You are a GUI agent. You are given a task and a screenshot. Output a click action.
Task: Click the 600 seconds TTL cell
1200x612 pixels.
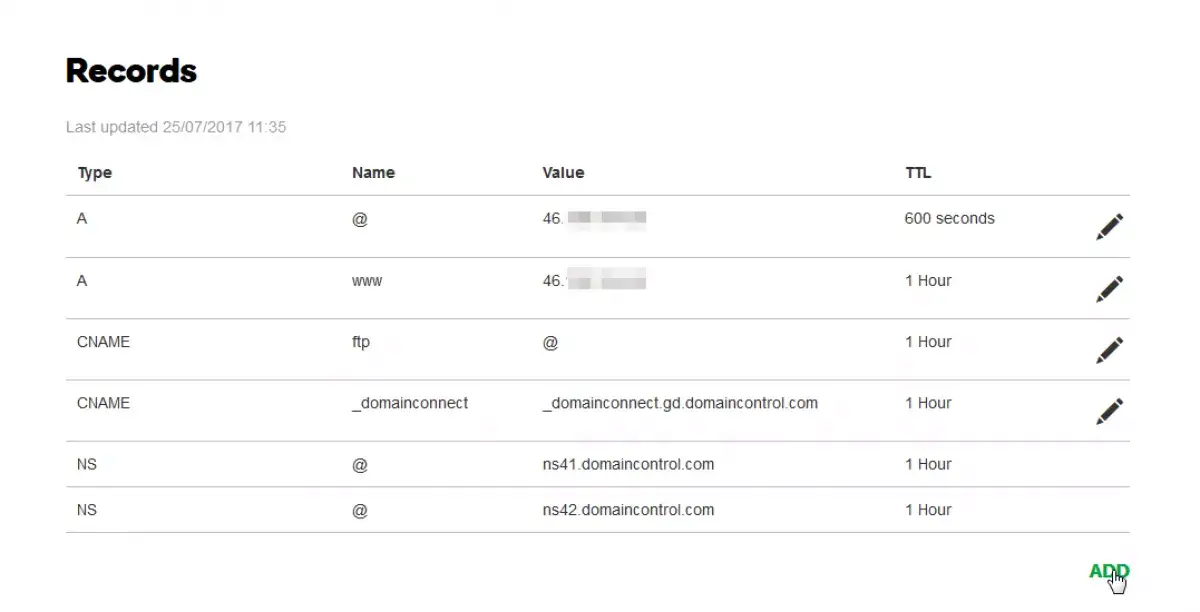(x=949, y=218)
